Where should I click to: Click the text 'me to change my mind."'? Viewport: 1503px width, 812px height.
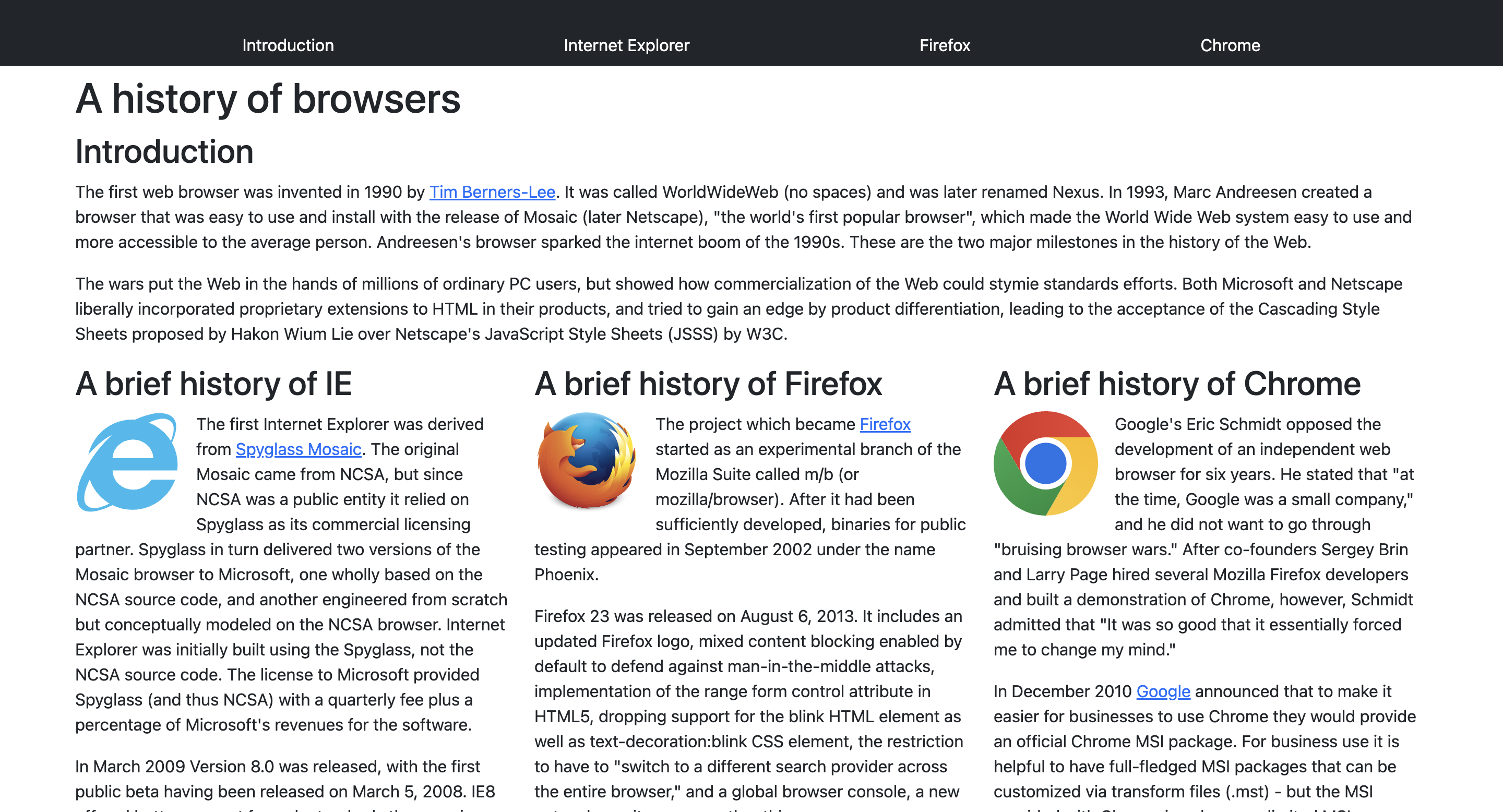(x=1084, y=650)
